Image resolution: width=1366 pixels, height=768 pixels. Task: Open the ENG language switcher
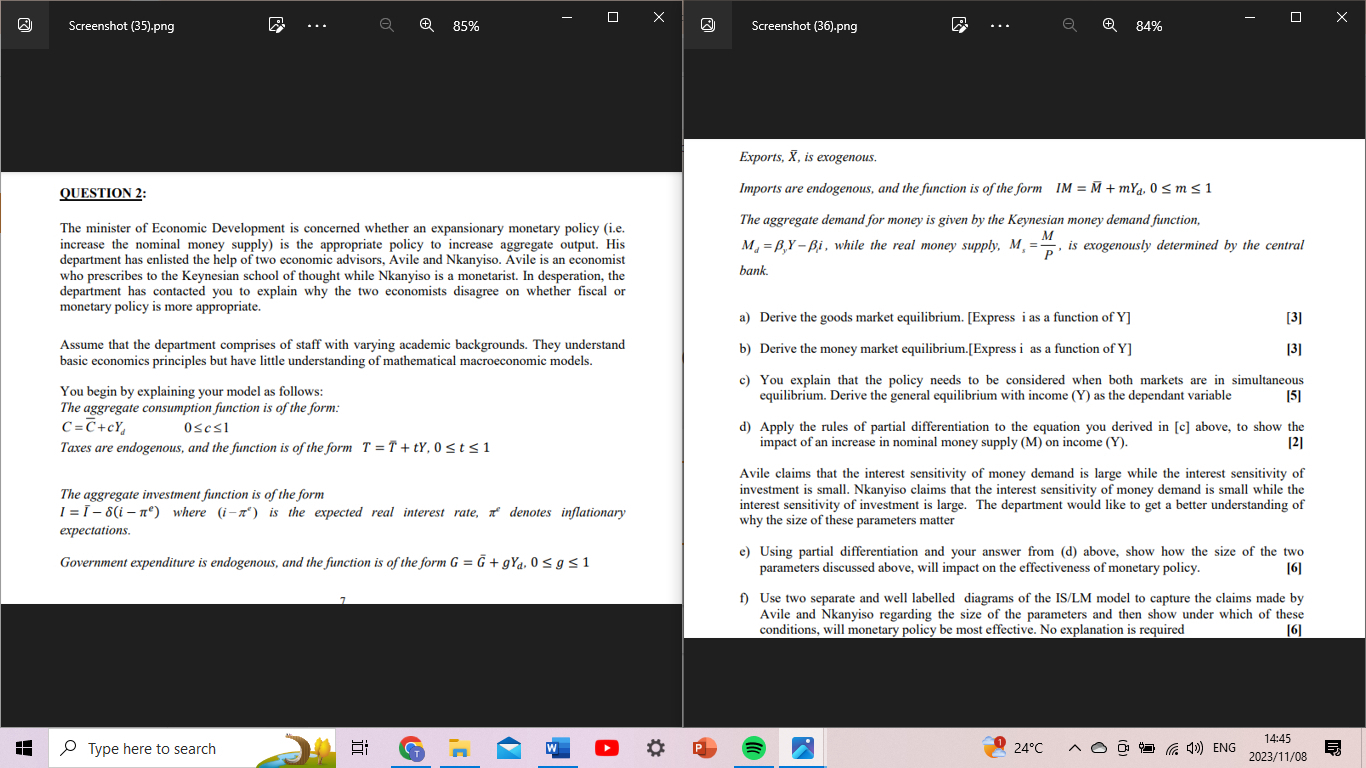(1222, 747)
